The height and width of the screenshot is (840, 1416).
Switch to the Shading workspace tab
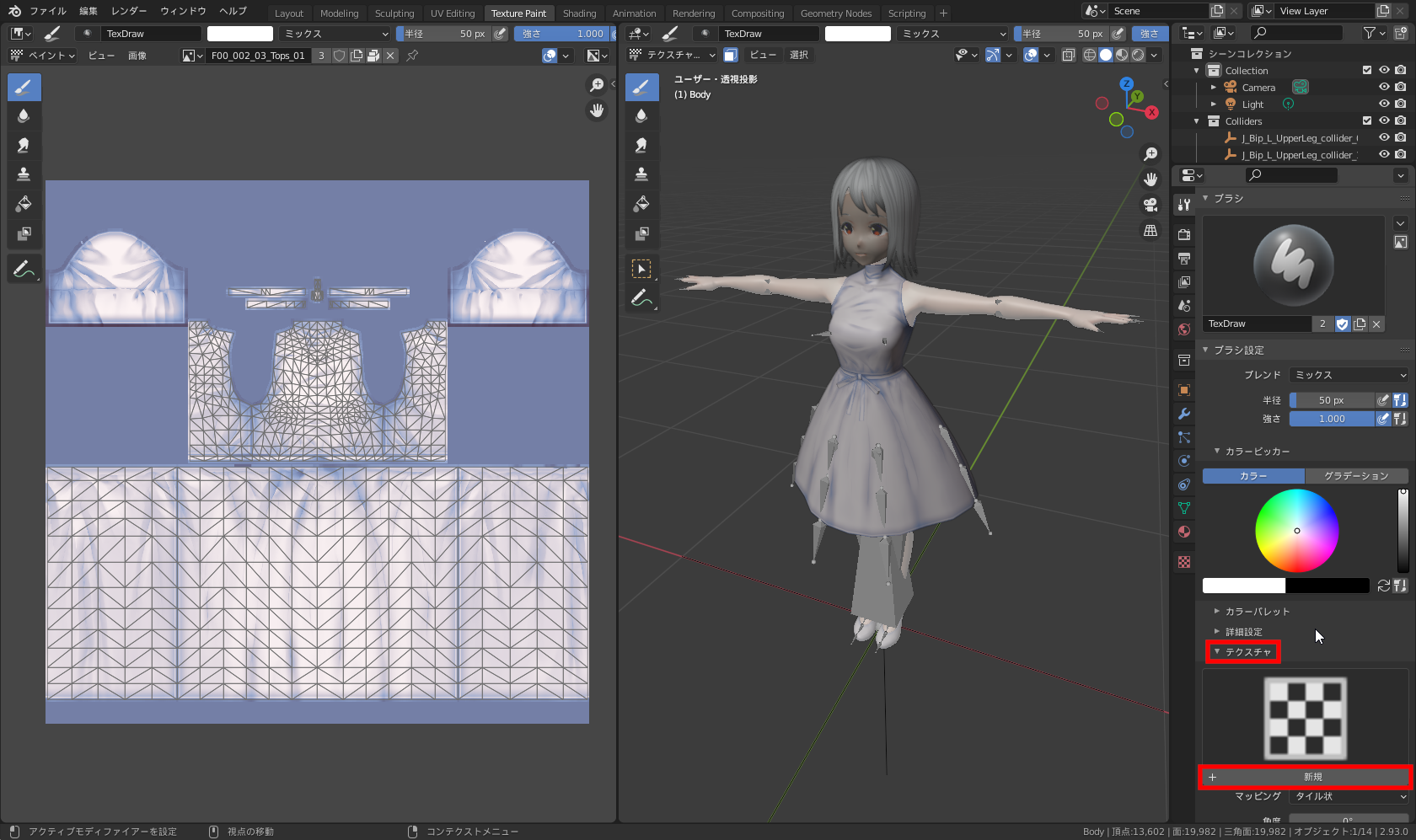tap(579, 13)
